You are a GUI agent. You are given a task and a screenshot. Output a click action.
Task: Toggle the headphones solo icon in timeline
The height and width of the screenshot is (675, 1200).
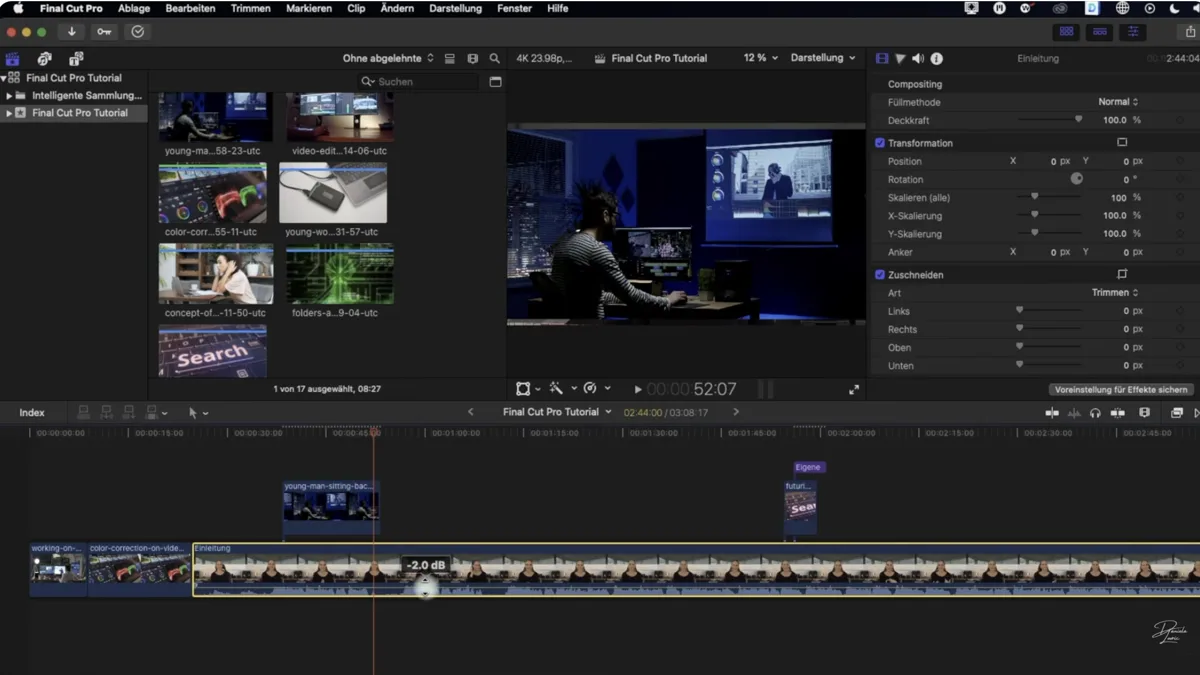point(1096,413)
